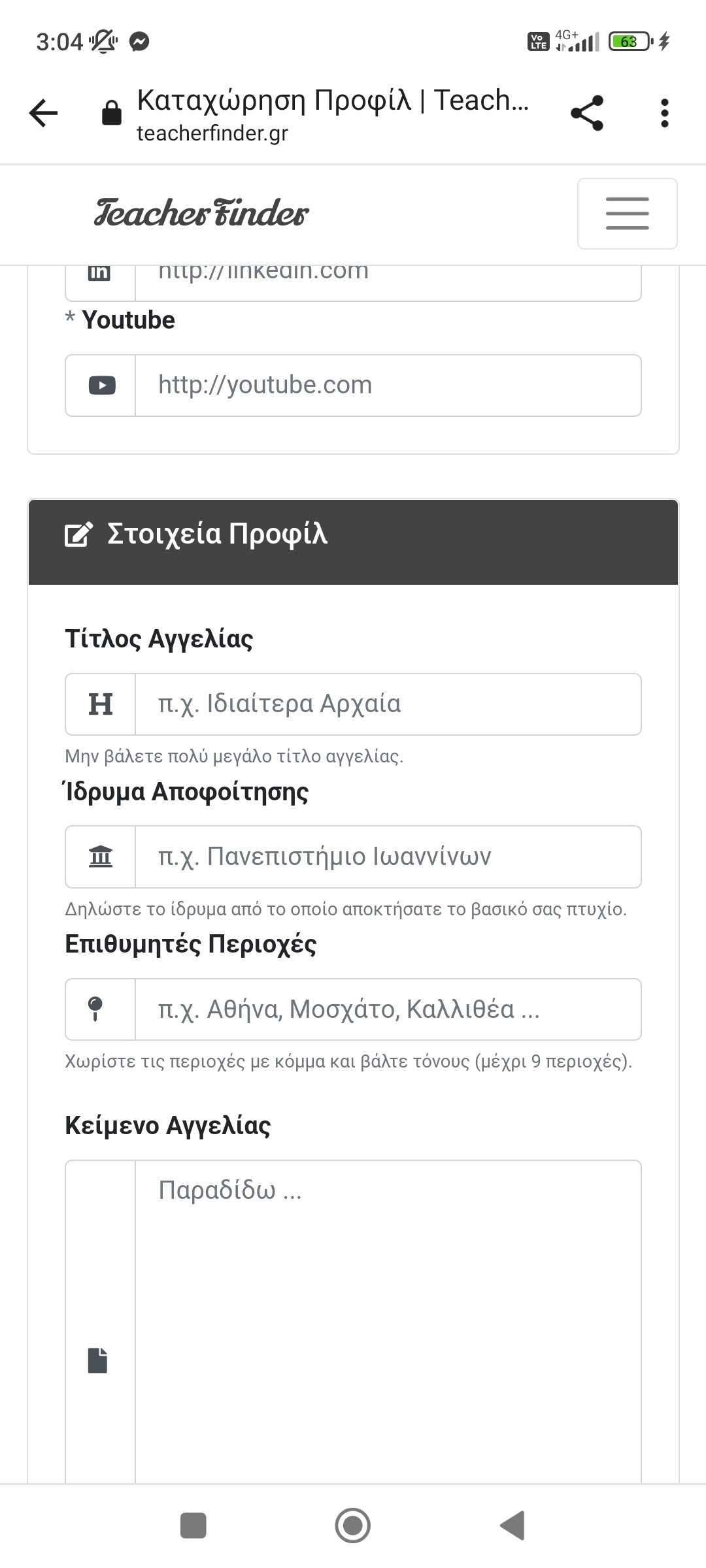The width and height of the screenshot is (706, 1568).
Task: Tap the location pin icon
Action: [95, 1009]
